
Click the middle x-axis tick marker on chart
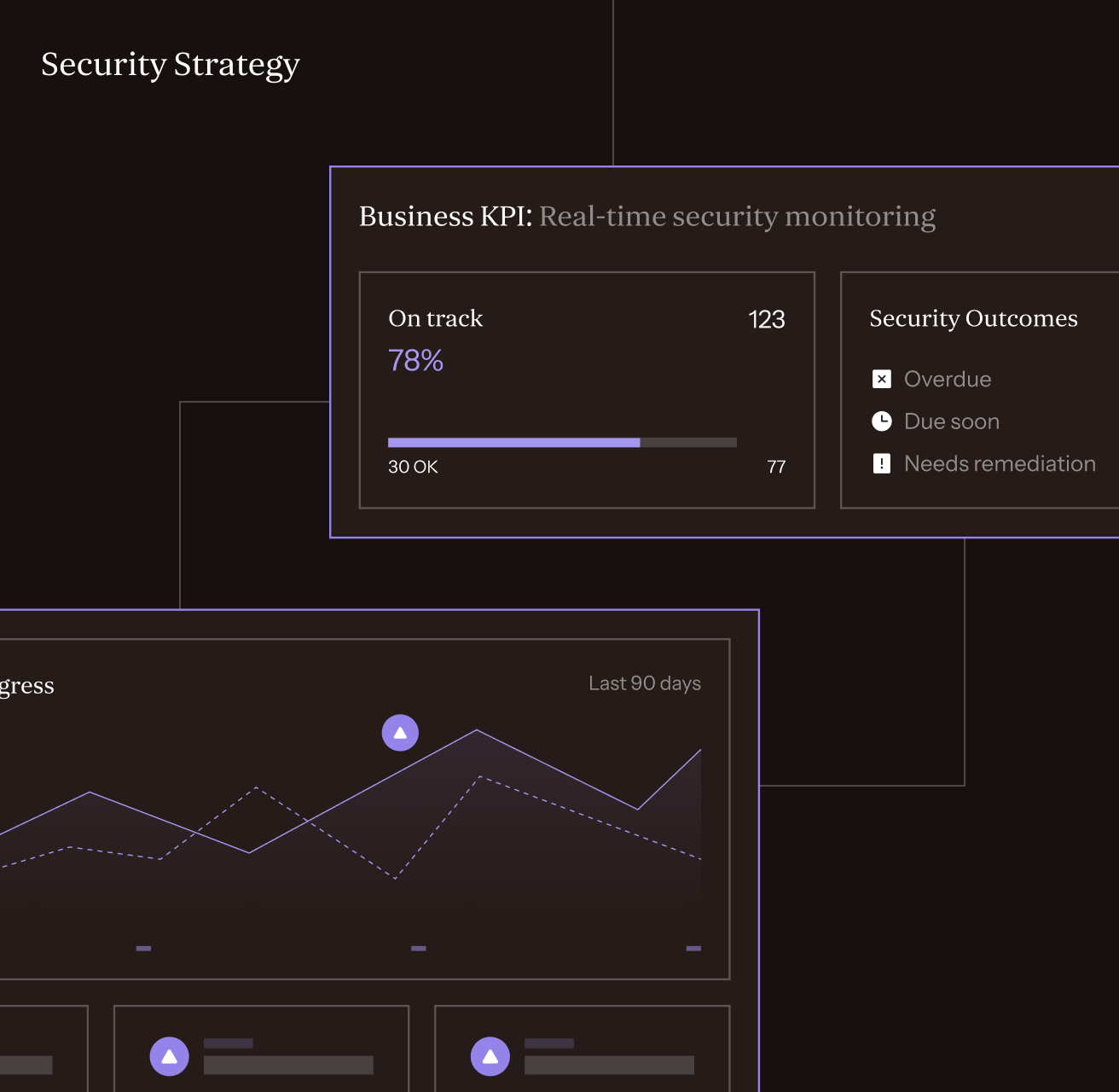(419, 948)
